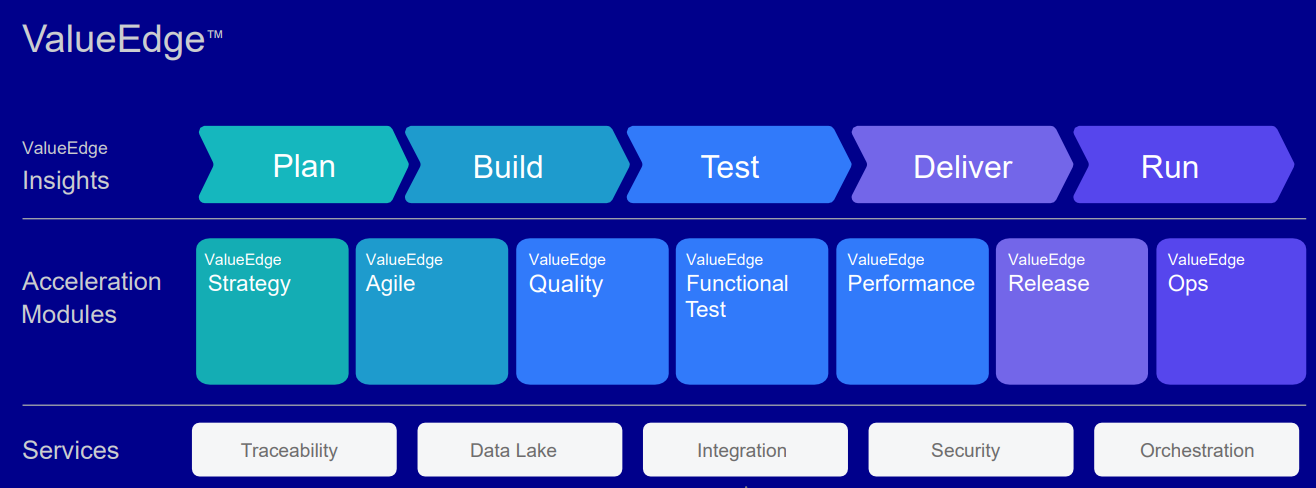This screenshot has width=1316, height=488.
Task: Click the Acceleration Modules row label
Action: (x=92, y=298)
